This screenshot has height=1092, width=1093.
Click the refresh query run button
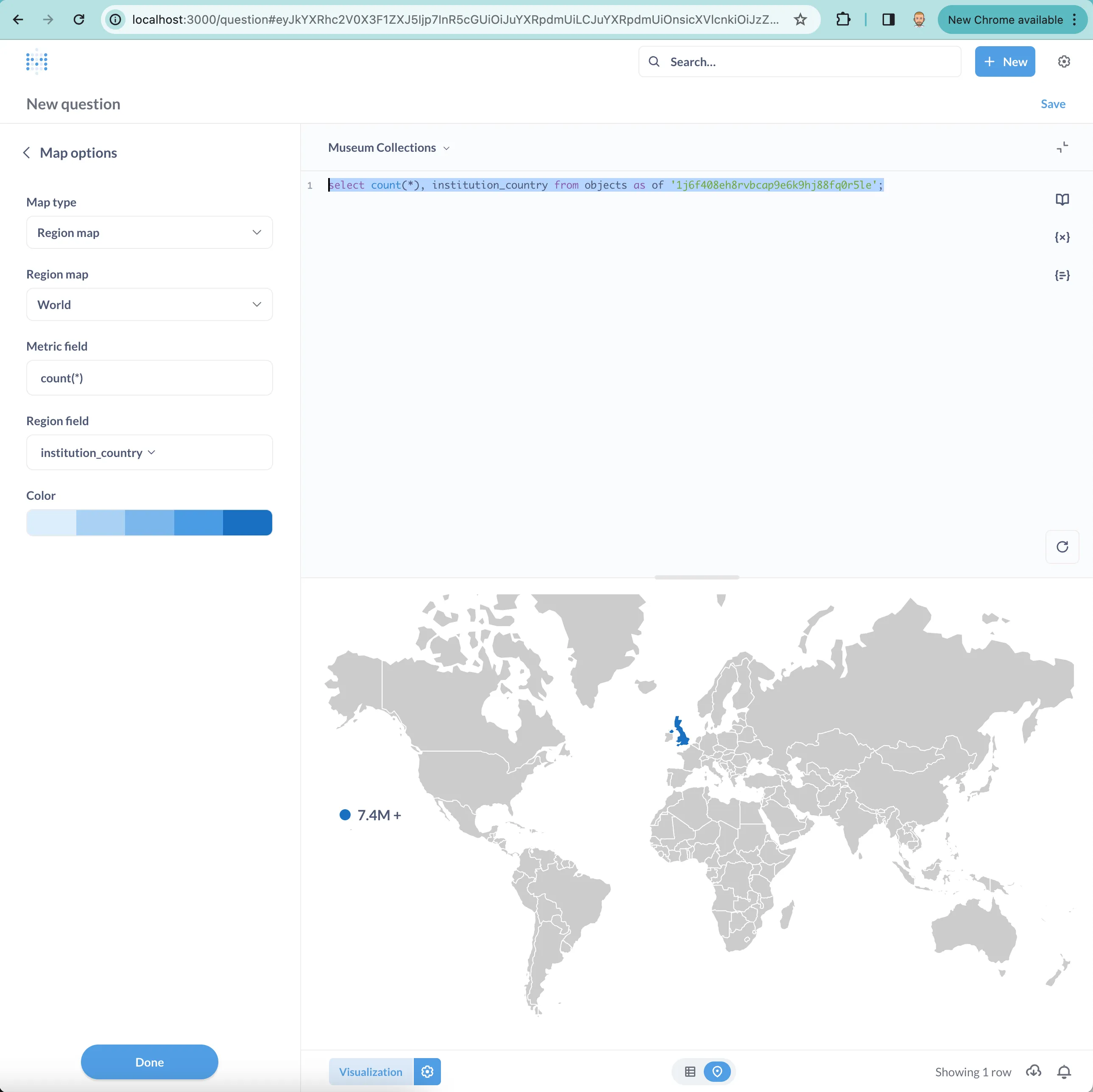pos(1062,547)
